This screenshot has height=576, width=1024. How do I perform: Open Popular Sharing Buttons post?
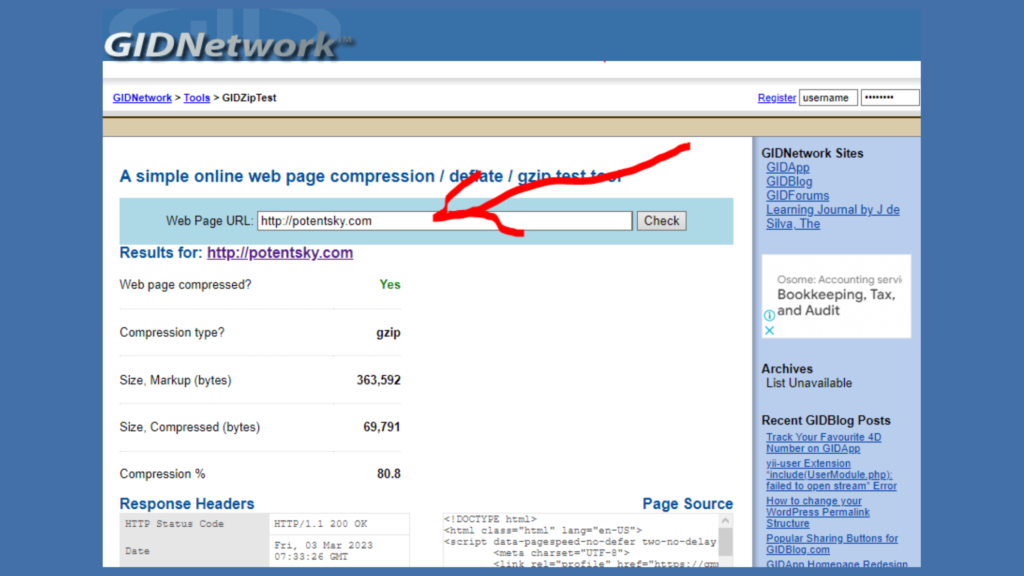click(832, 544)
